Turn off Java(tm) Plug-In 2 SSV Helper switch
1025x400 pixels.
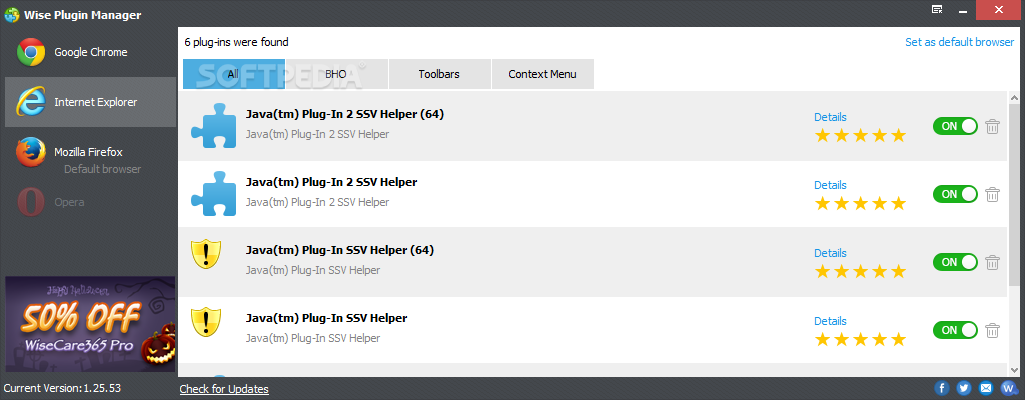click(955, 194)
